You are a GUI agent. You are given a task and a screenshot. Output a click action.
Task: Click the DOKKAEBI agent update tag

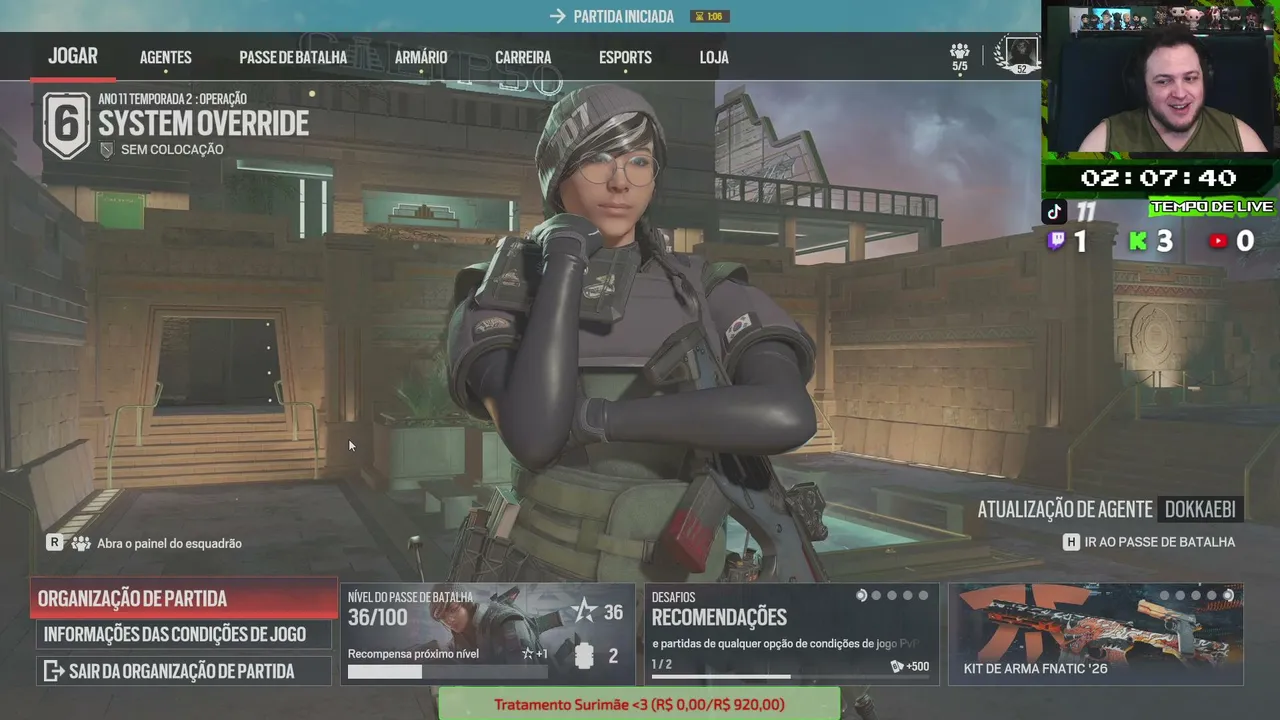tap(1201, 509)
